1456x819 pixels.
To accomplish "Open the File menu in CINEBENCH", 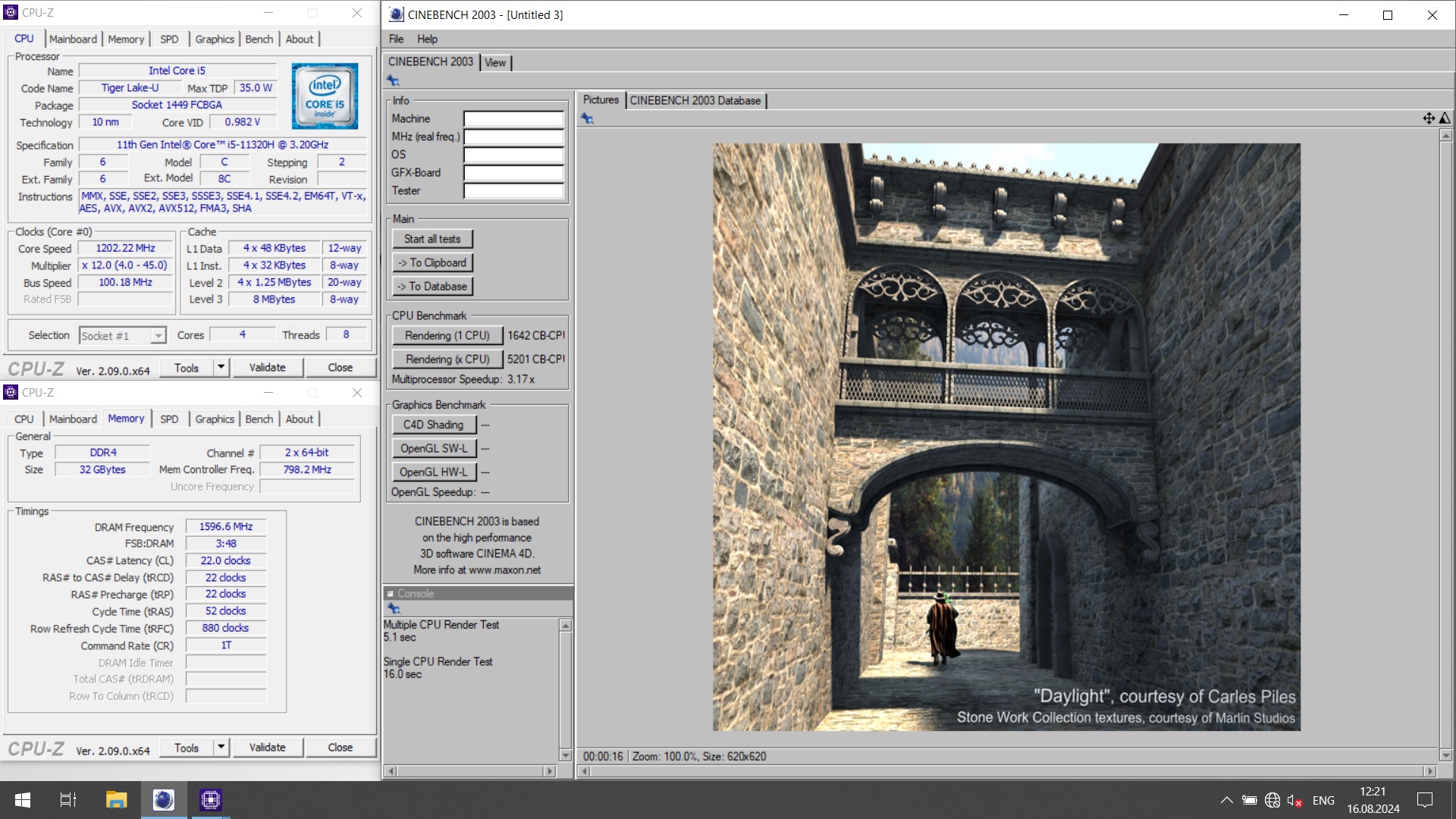I will [397, 39].
